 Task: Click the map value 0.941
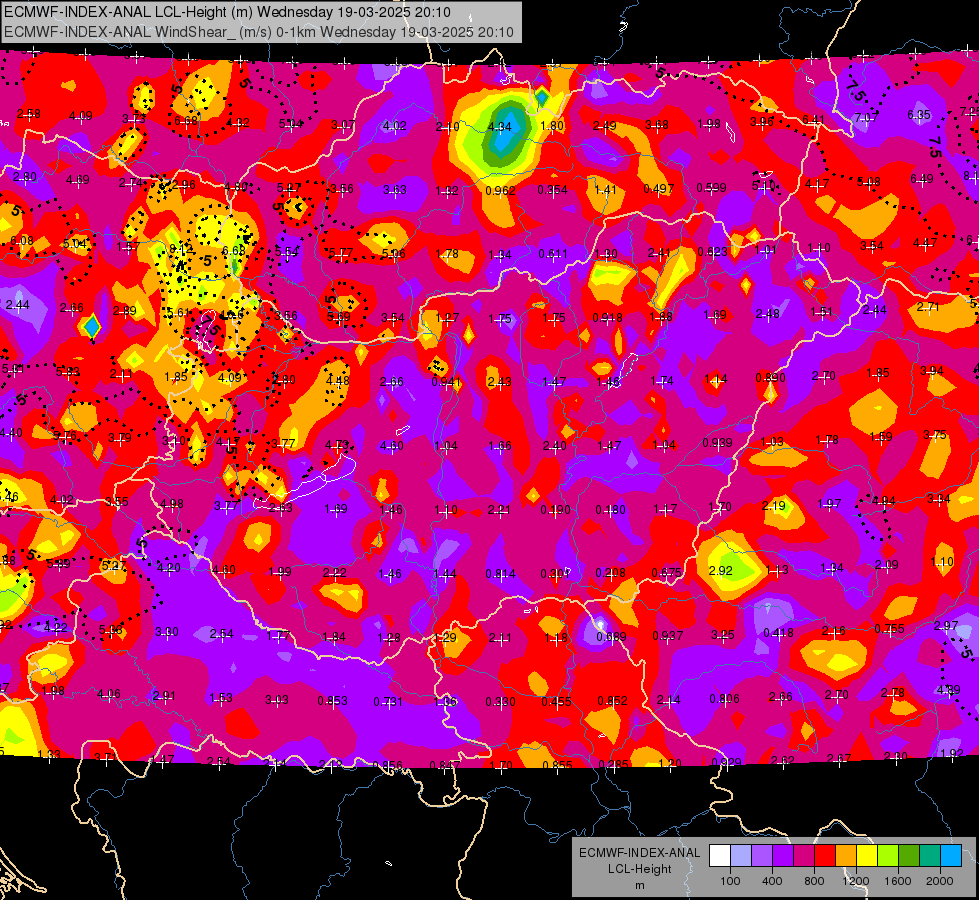point(446,382)
